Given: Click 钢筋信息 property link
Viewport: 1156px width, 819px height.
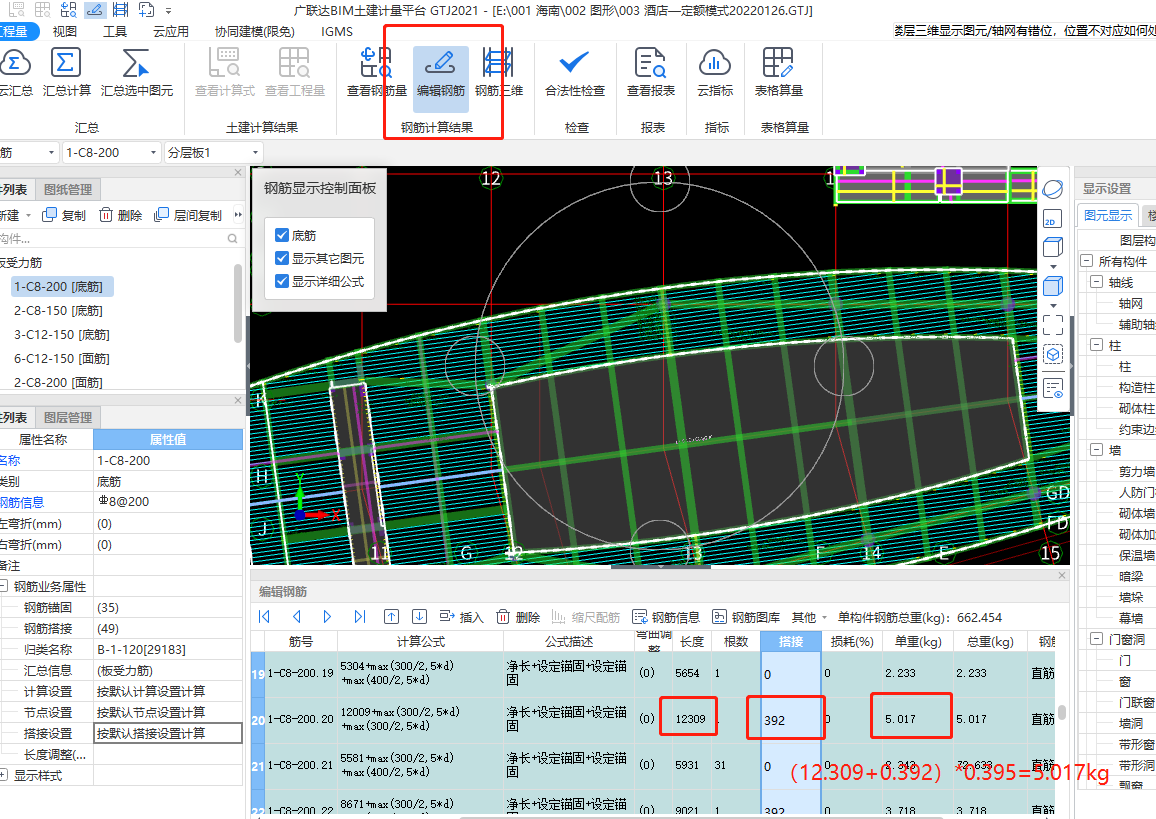Looking at the screenshot, I should point(22,502).
